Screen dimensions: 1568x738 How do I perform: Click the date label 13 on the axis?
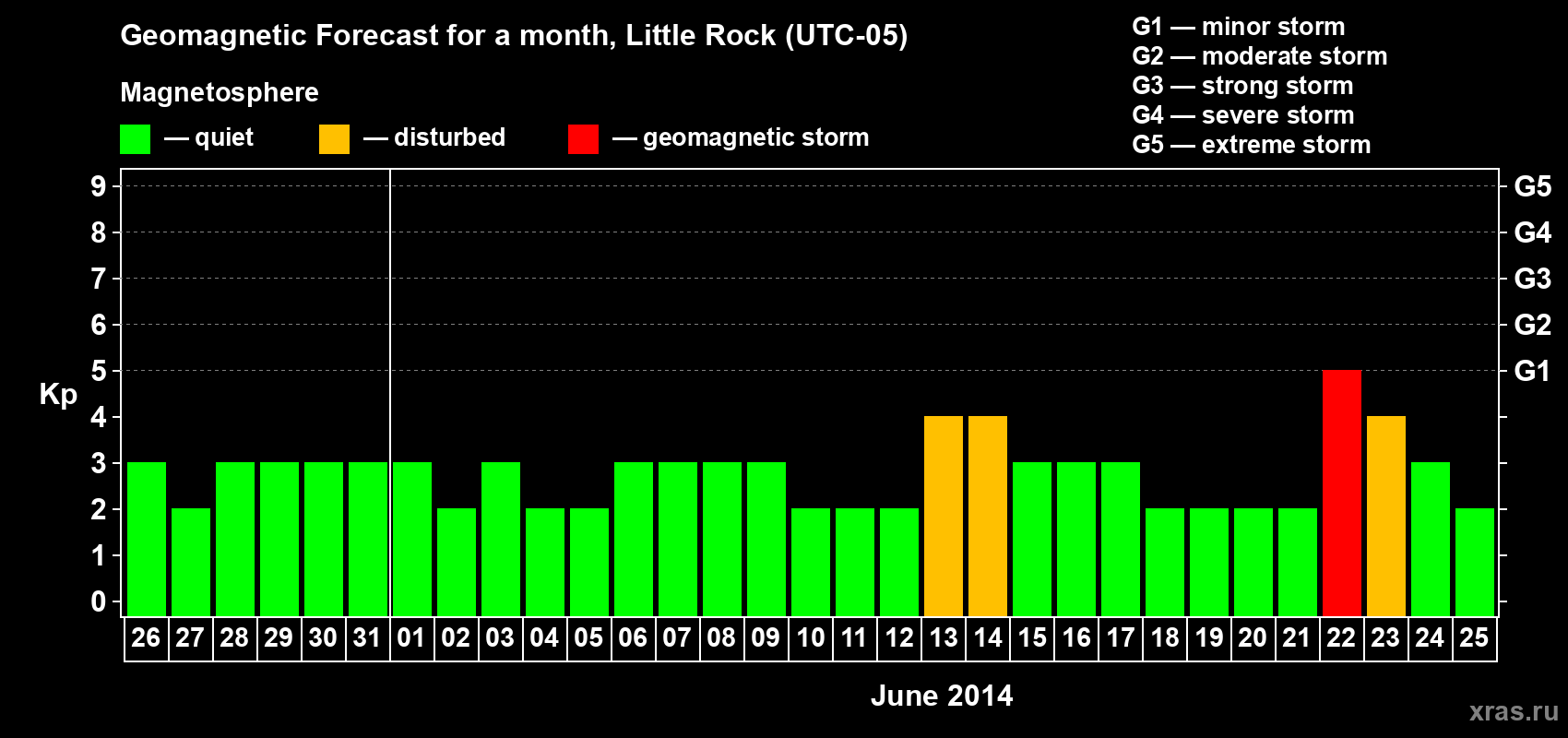(943, 637)
